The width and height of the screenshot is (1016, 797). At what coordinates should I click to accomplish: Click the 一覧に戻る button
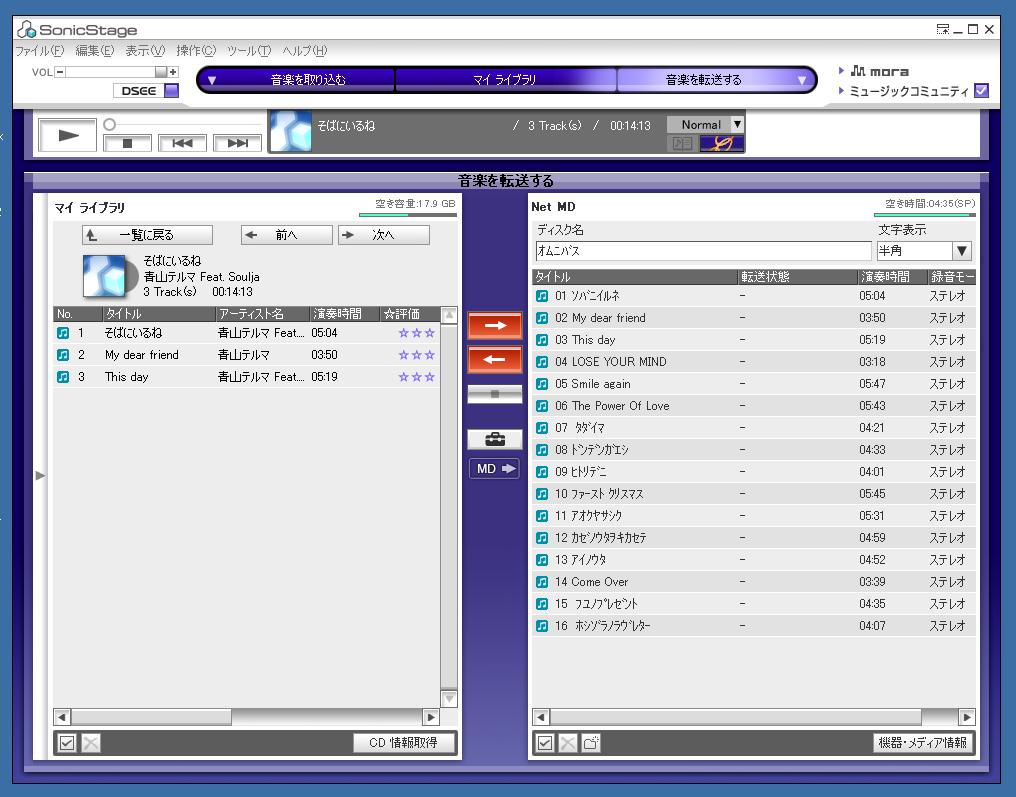point(148,235)
